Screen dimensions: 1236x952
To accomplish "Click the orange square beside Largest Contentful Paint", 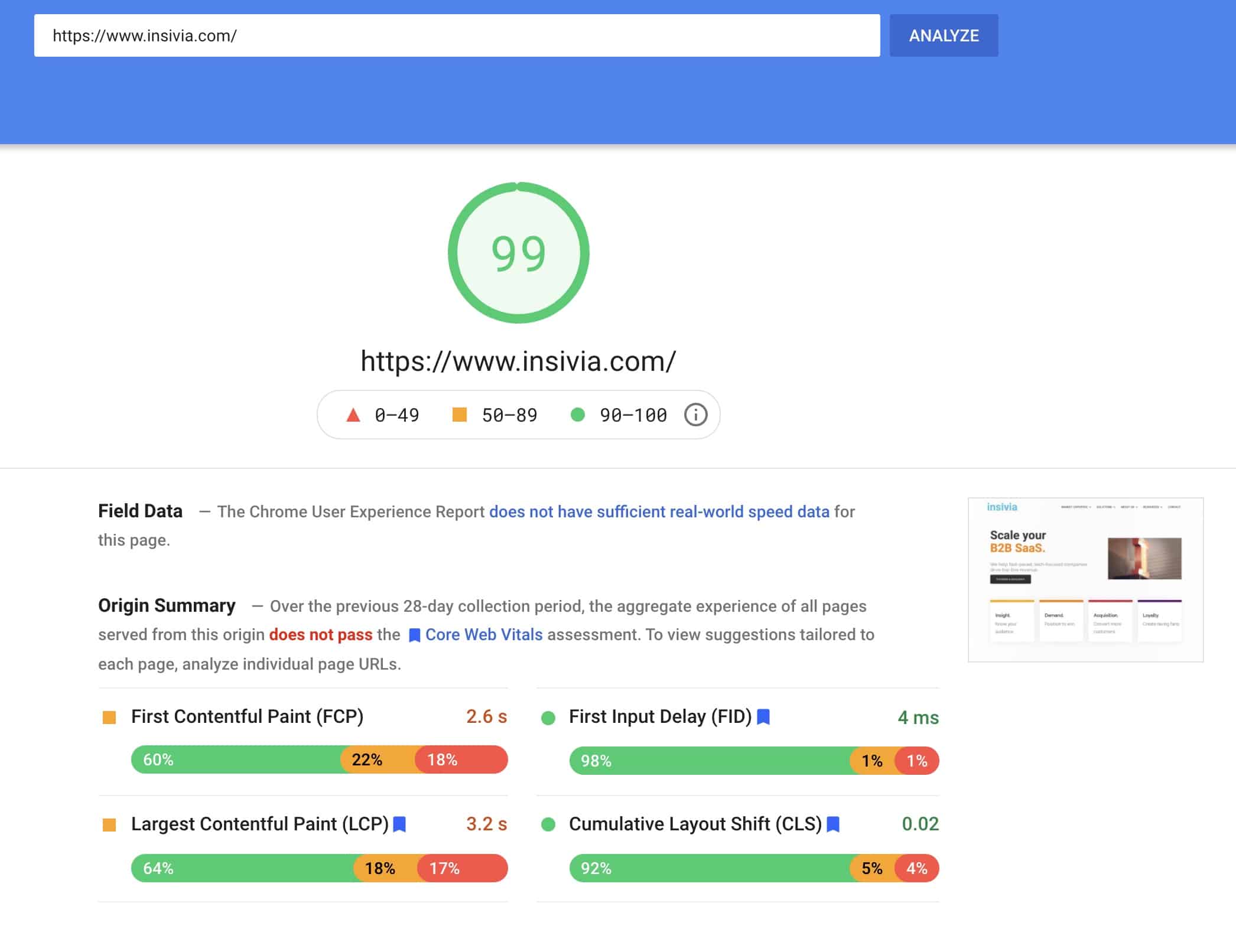I will 109,825.
